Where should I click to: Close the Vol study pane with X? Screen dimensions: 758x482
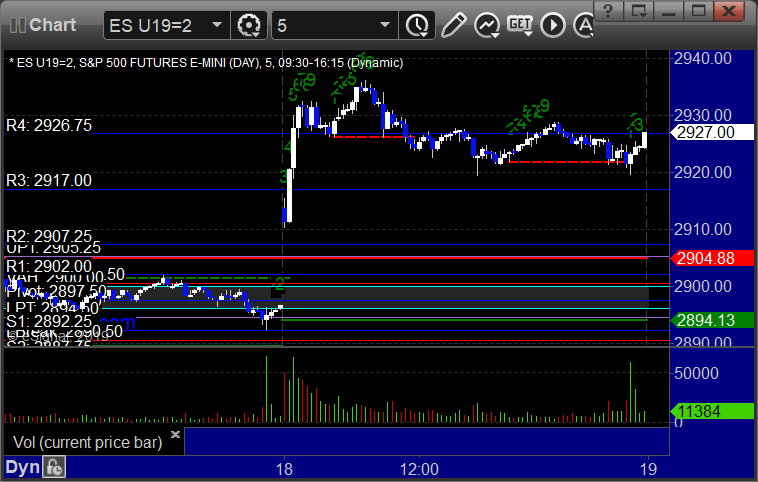[175, 434]
